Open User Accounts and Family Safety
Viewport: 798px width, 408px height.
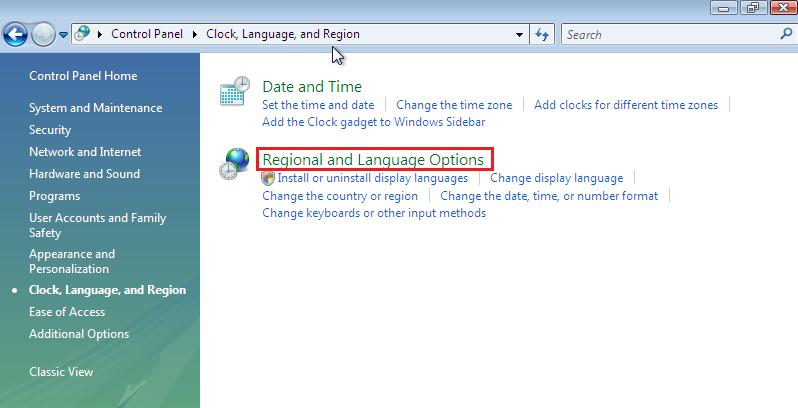coord(98,225)
